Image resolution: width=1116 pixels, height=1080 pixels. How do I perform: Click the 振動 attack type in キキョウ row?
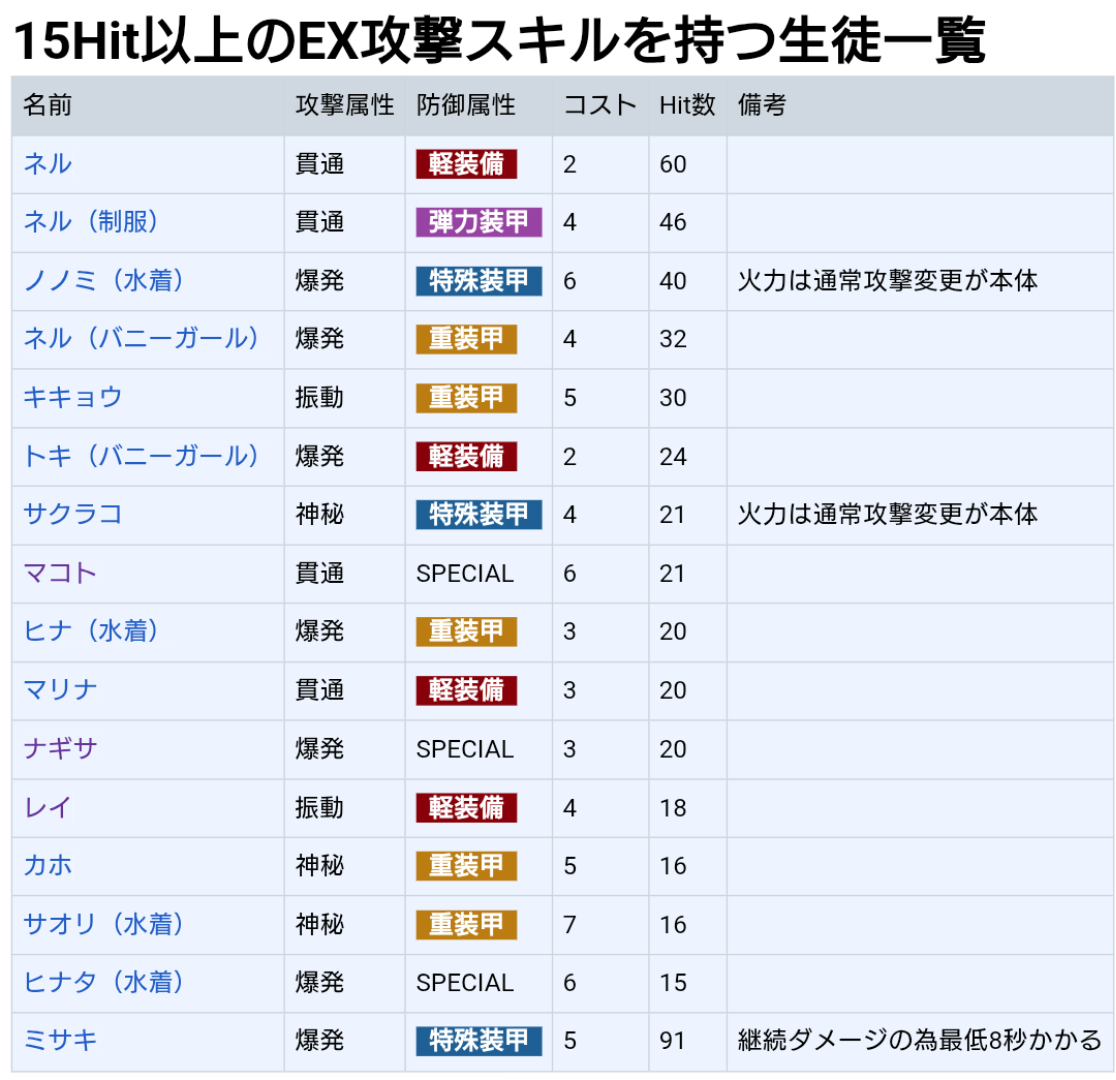tap(320, 397)
